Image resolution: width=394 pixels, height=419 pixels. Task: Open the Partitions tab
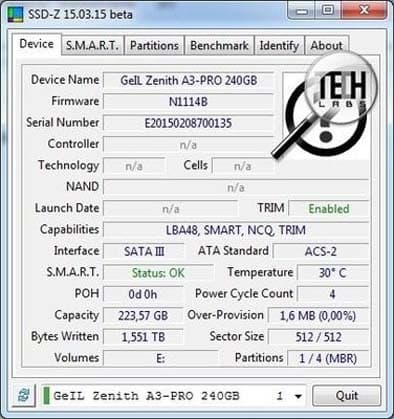coord(154,46)
